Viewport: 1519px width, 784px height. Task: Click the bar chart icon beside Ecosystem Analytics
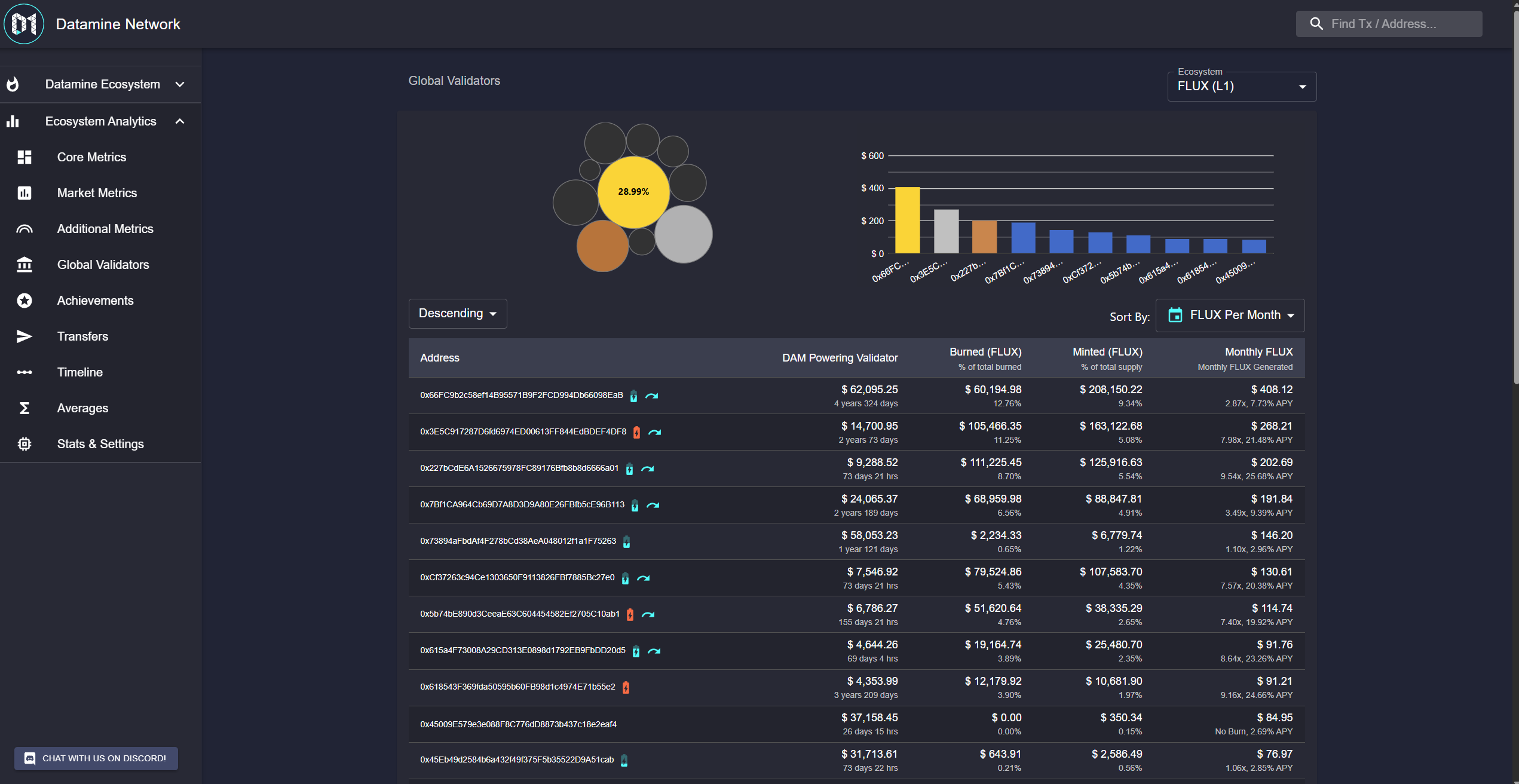pyautogui.click(x=13, y=121)
